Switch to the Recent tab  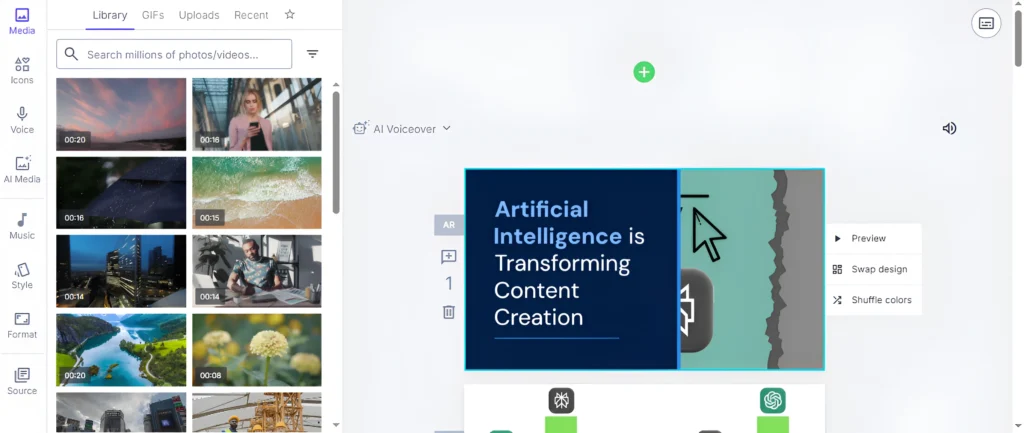coord(251,15)
